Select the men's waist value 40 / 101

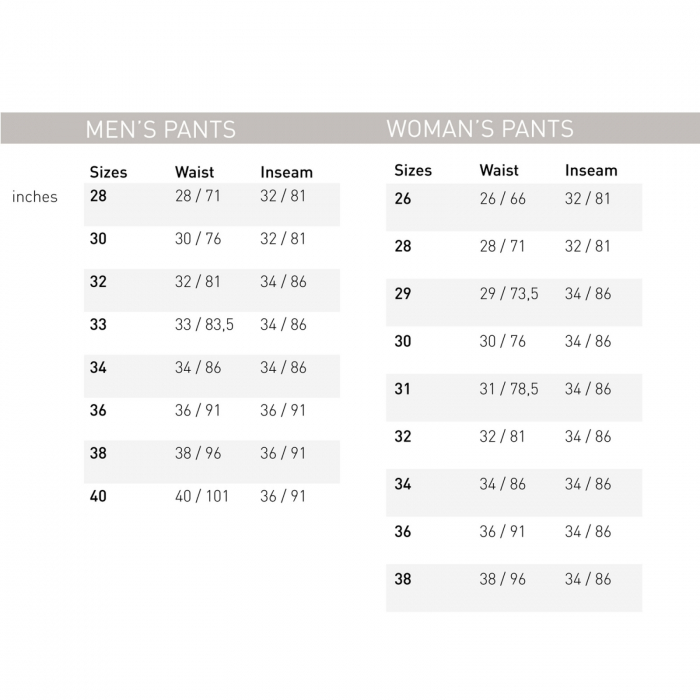point(203,496)
